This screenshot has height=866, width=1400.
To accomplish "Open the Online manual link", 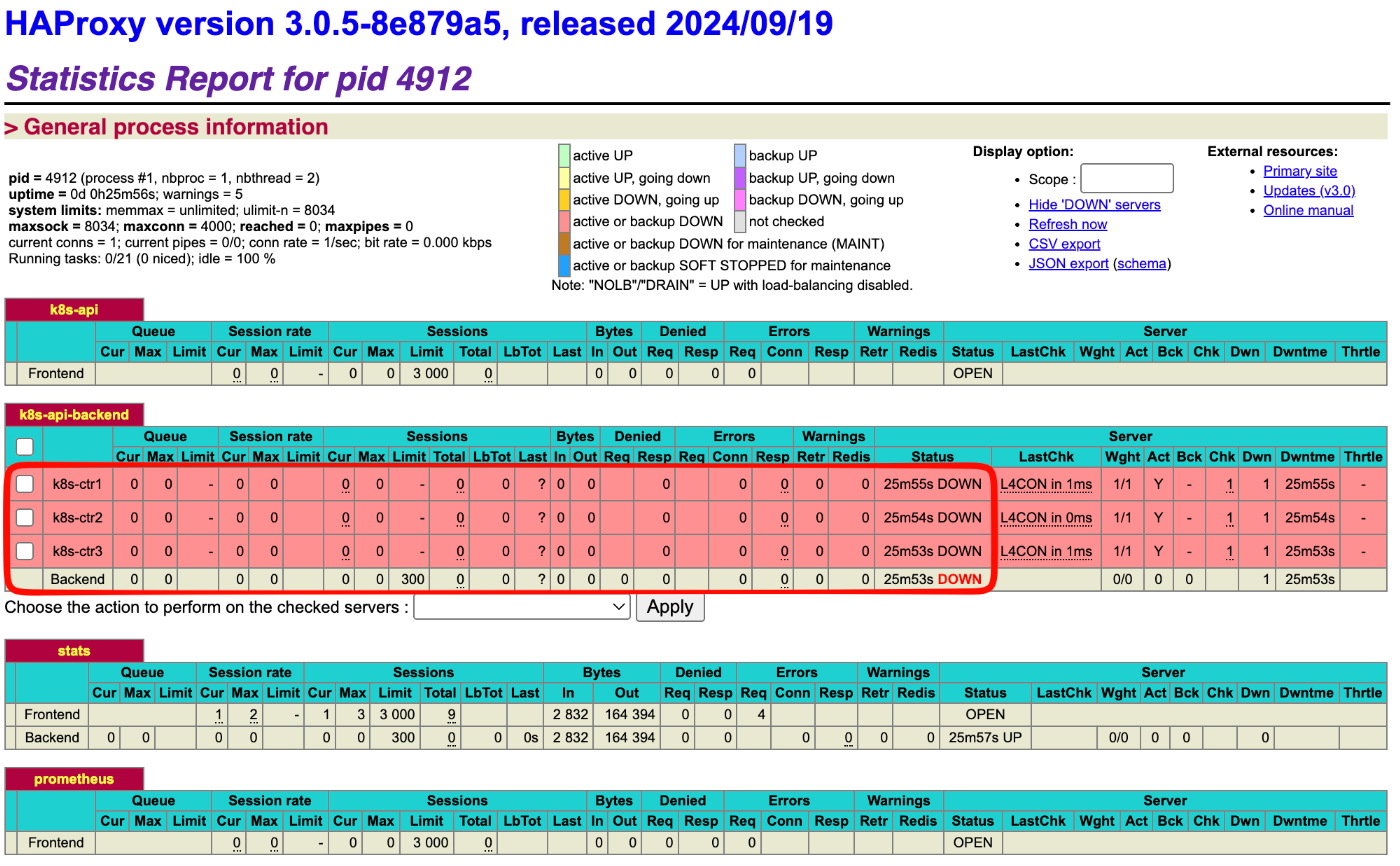I will (x=1308, y=210).
